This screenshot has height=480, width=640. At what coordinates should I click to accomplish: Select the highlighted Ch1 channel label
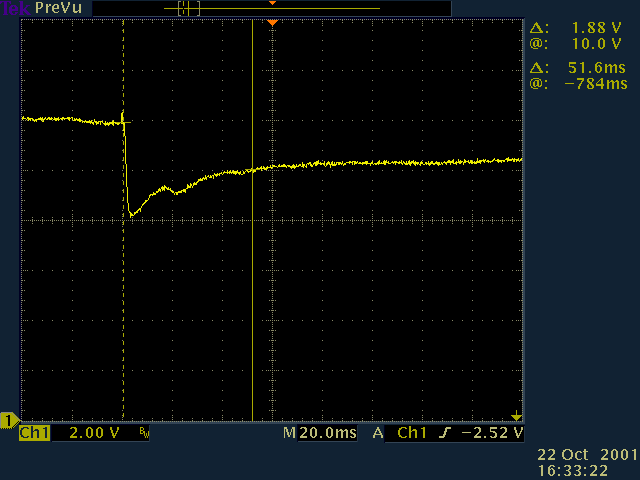[x=35, y=434]
